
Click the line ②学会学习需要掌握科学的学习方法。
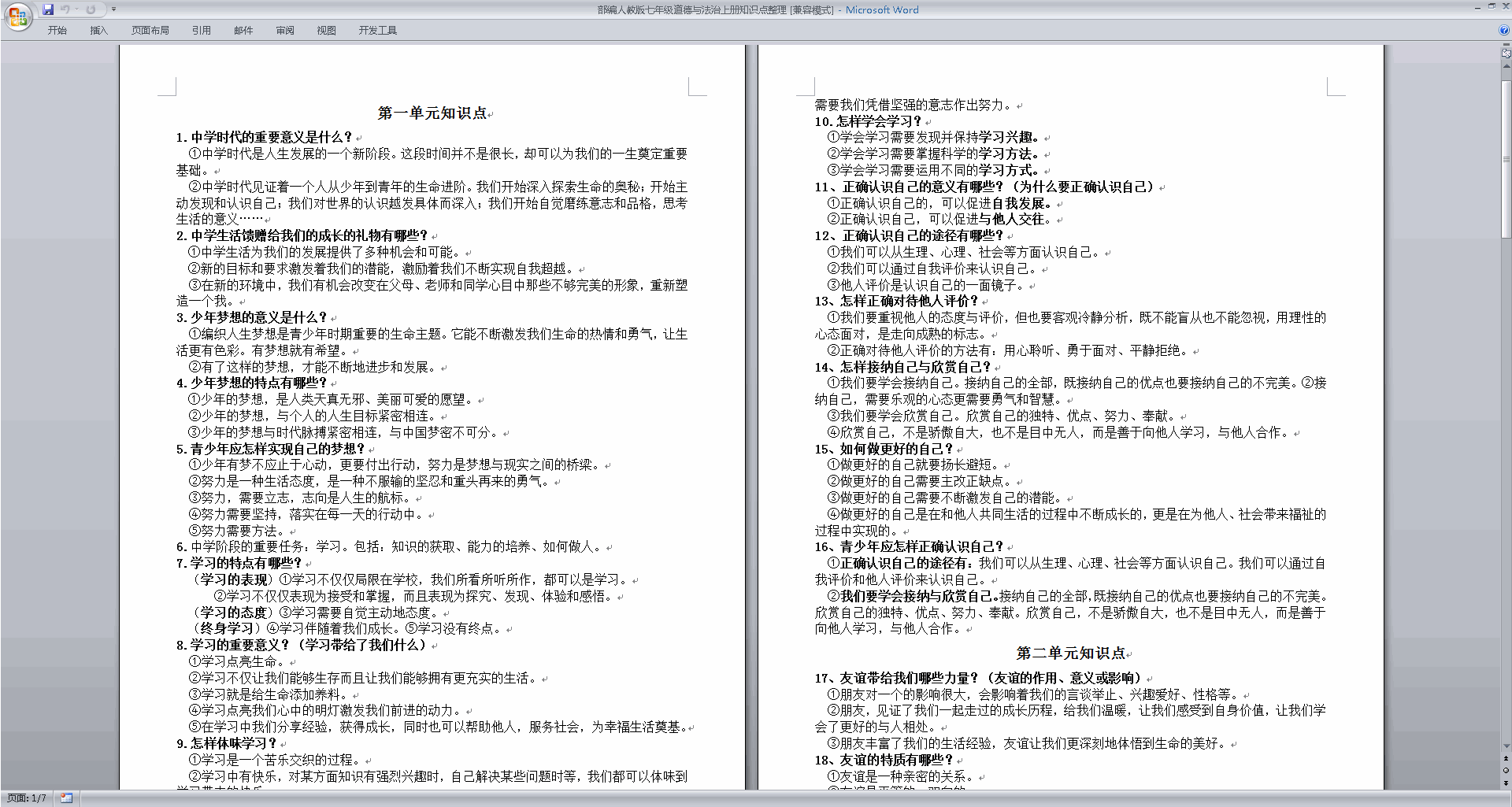(933, 154)
